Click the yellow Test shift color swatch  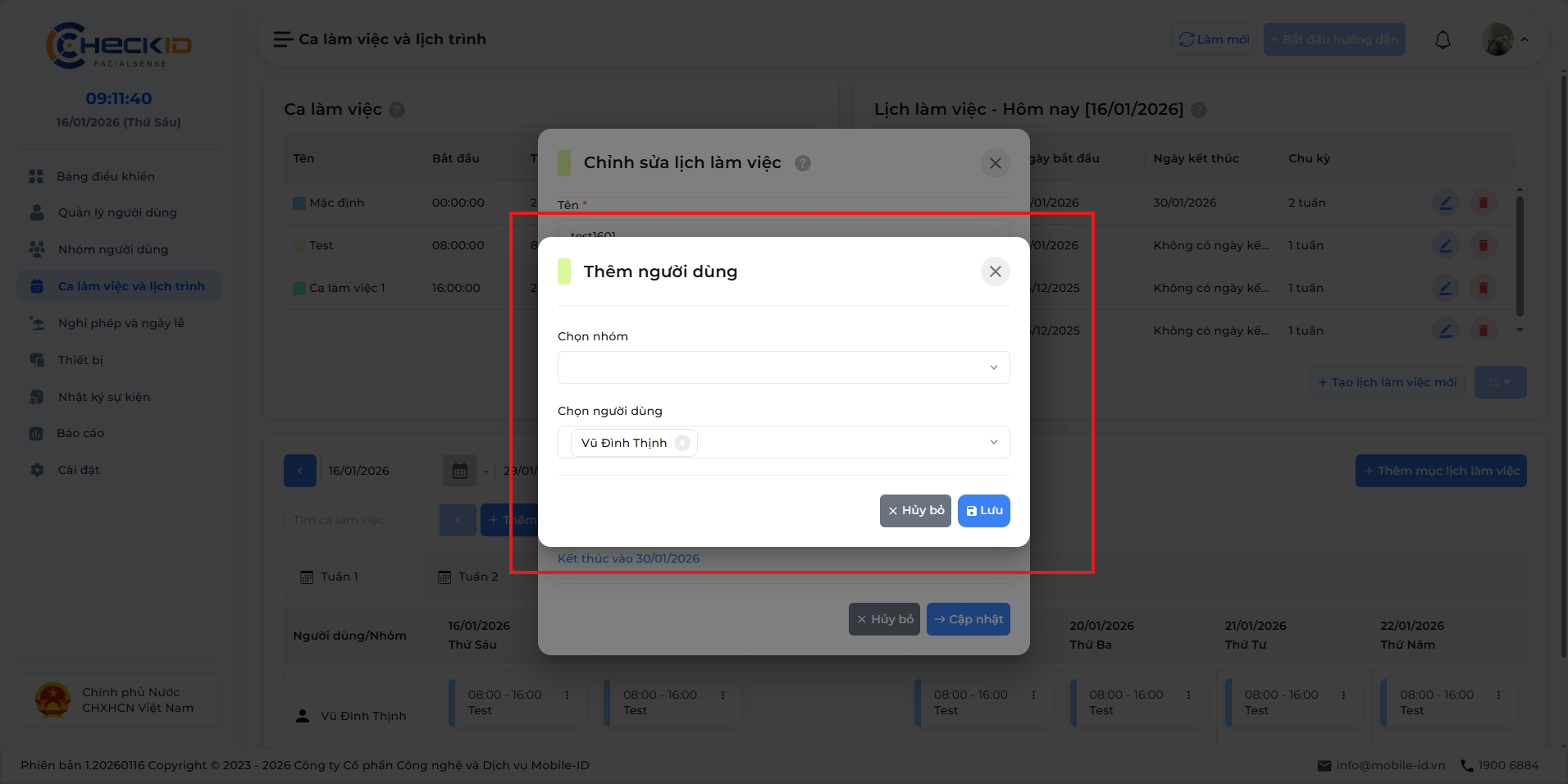299,245
